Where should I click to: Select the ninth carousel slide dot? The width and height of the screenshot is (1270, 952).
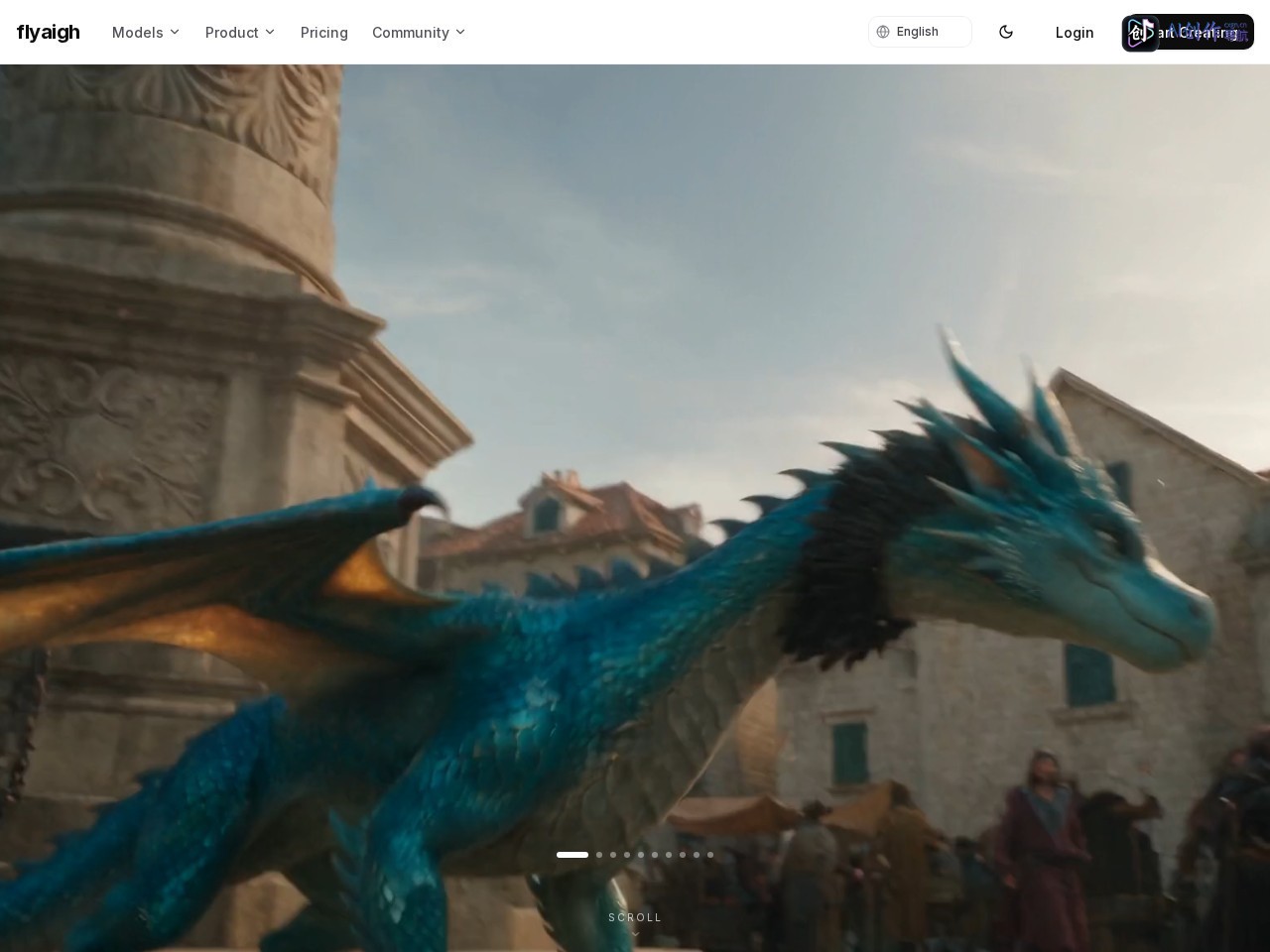[697, 855]
